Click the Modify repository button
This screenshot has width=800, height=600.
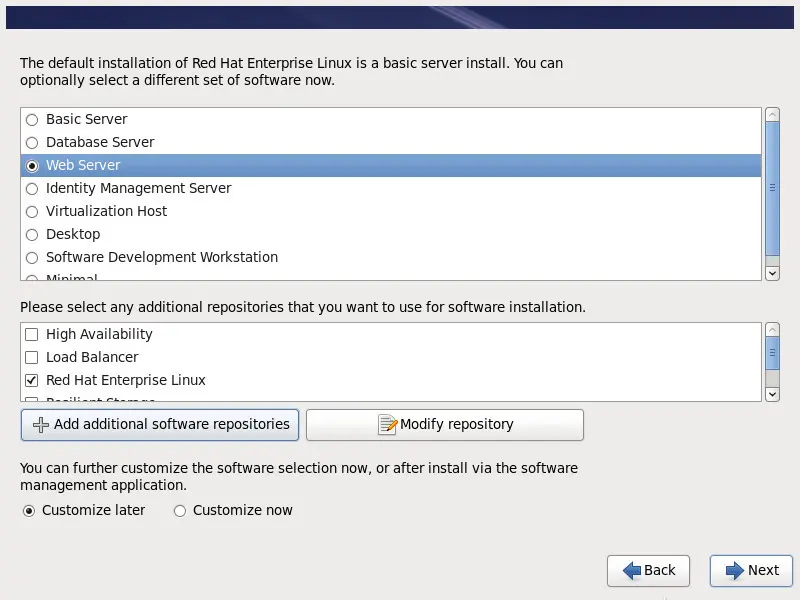tap(444, 424)
